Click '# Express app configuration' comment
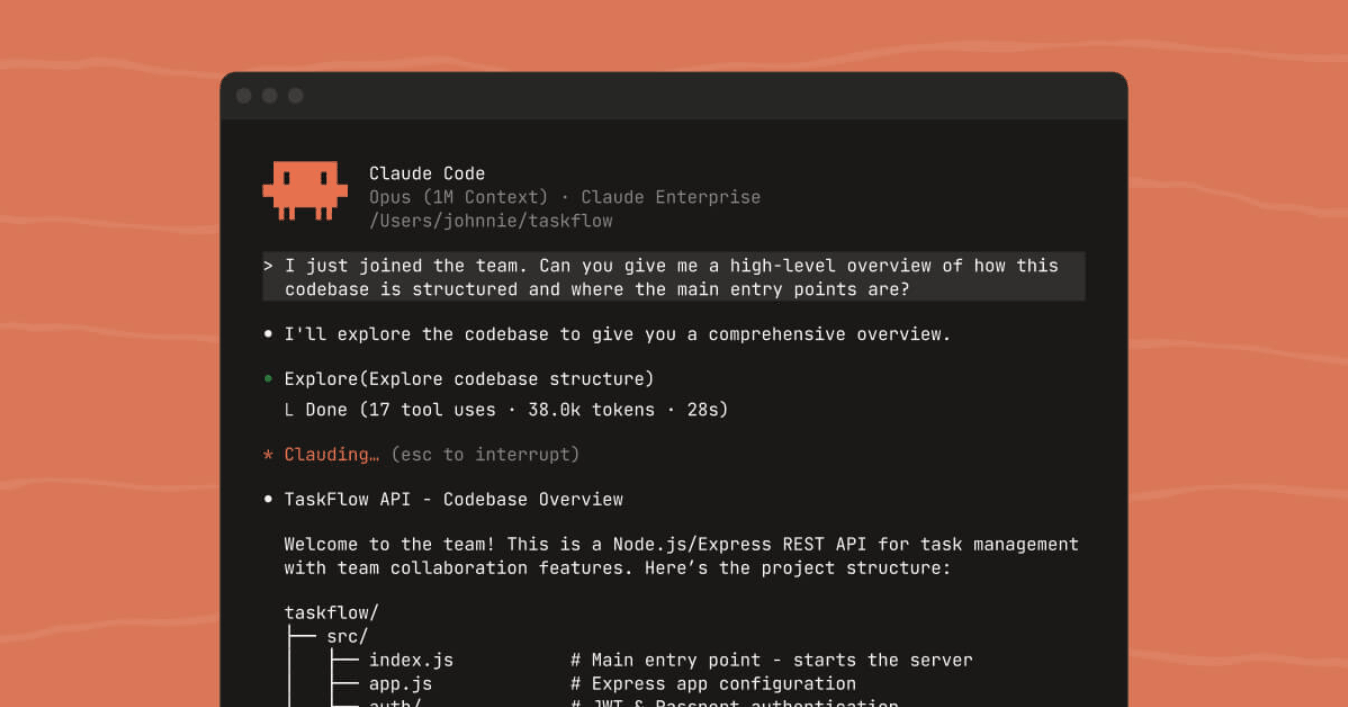The width and height of the screenshot is (1348, 707). 713,684
